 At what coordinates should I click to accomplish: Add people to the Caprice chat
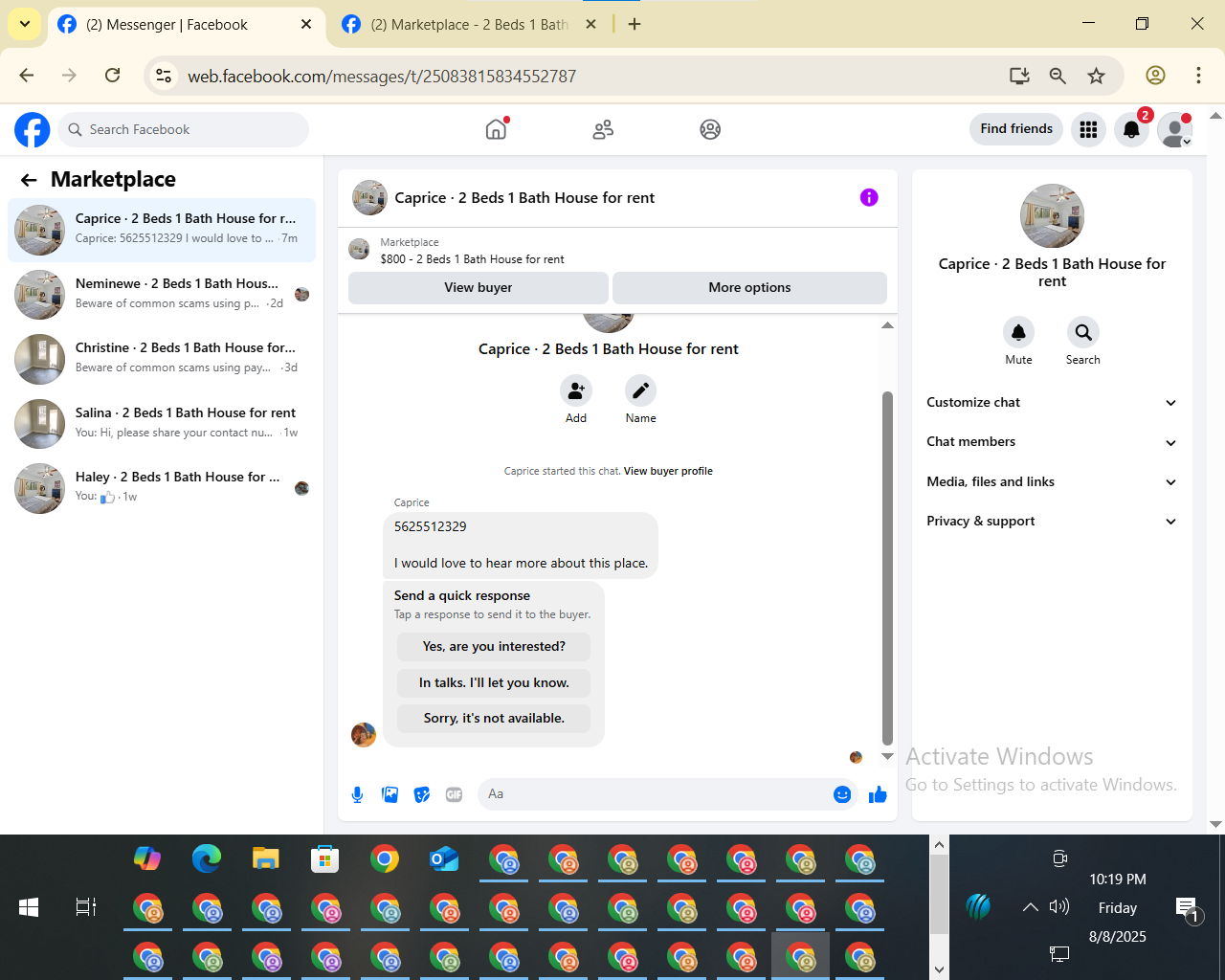point(576,390)
